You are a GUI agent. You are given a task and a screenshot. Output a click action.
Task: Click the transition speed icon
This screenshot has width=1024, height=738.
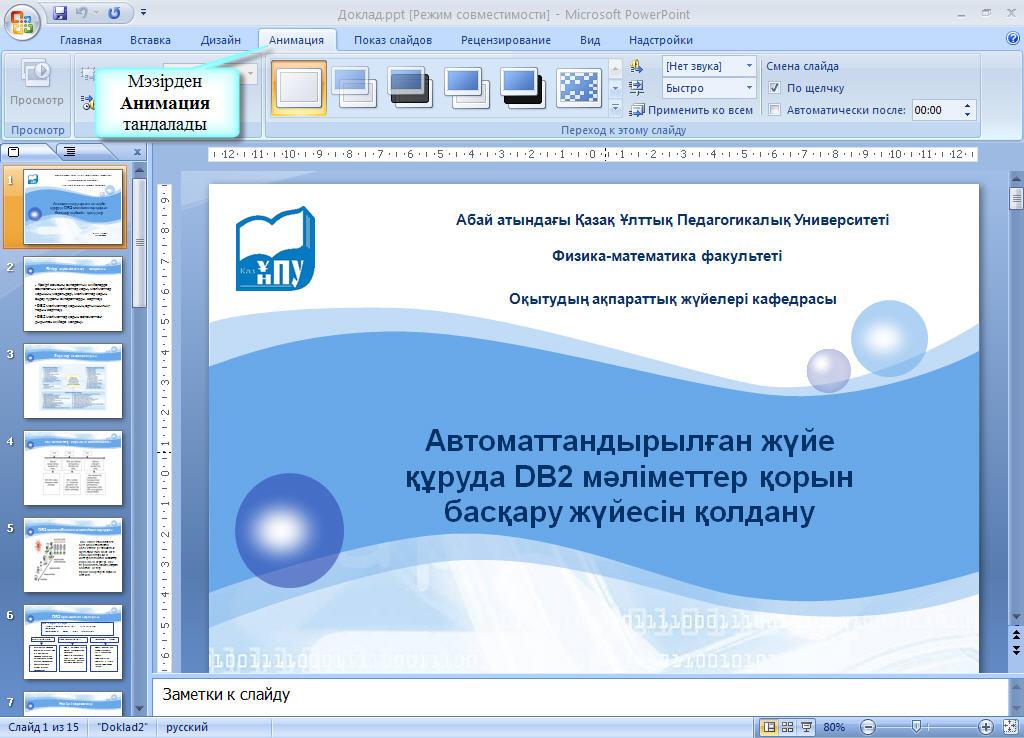coord(637,88)
